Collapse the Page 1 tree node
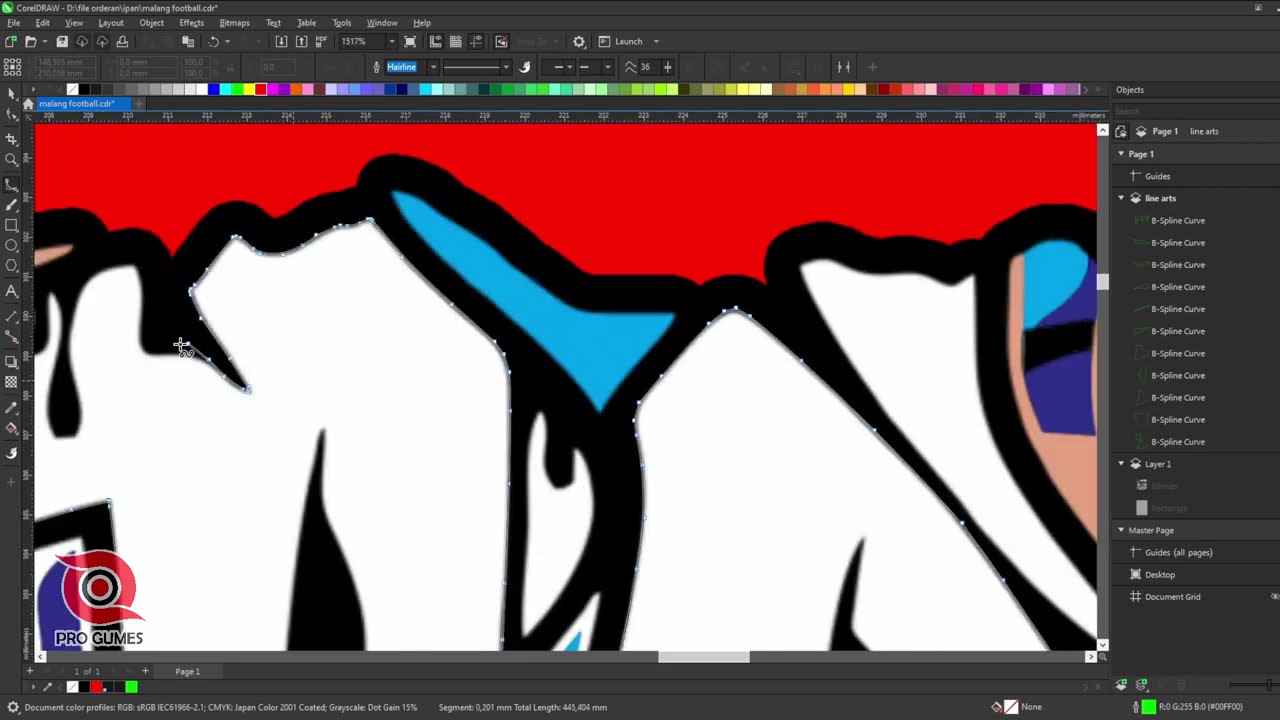This screenshot has width=1280, height=720. [1121, 154]
